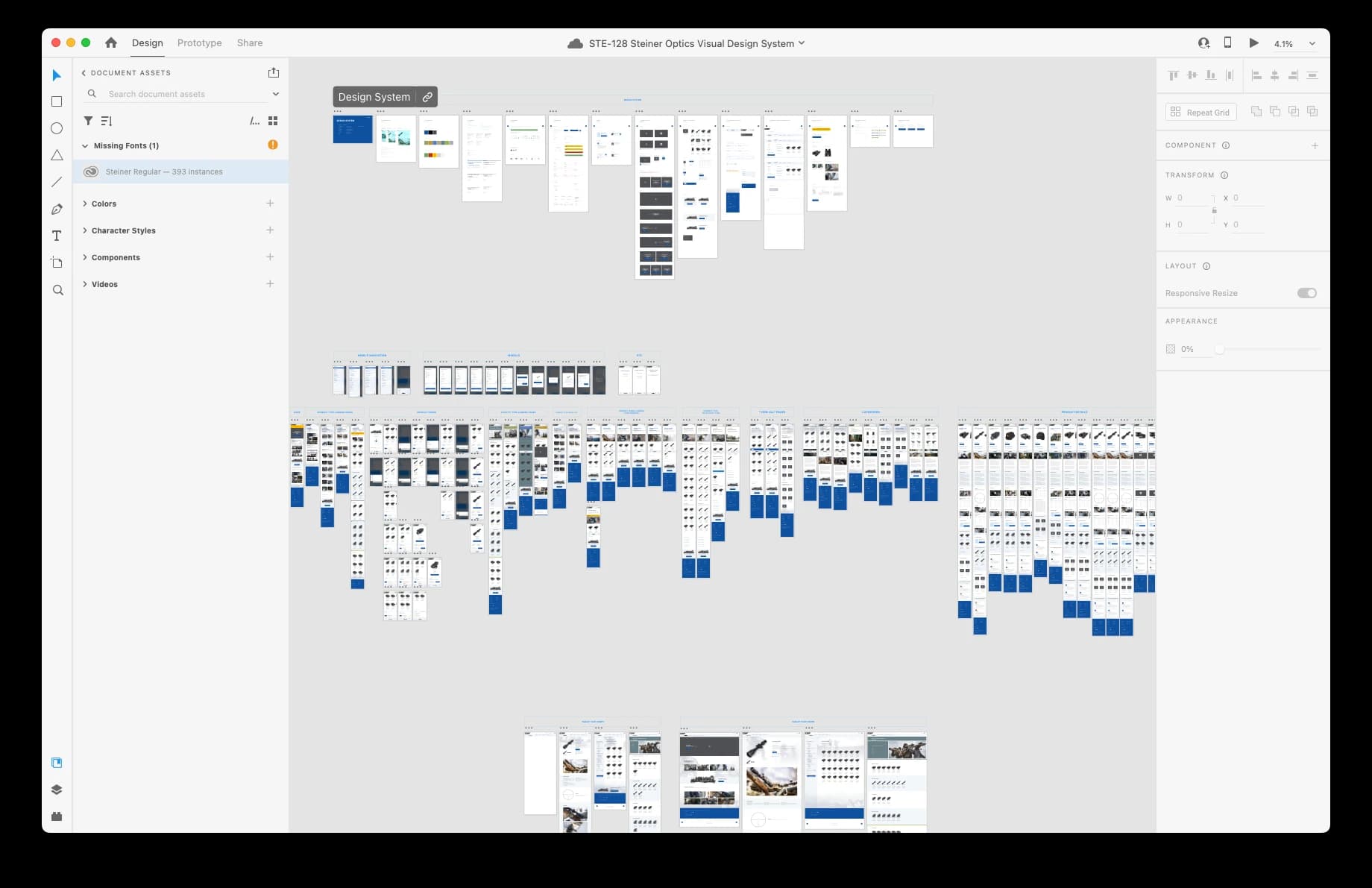Toggle the Responsive Resize switch
Screen dimensions: 1372x888
coord(1306,293)
